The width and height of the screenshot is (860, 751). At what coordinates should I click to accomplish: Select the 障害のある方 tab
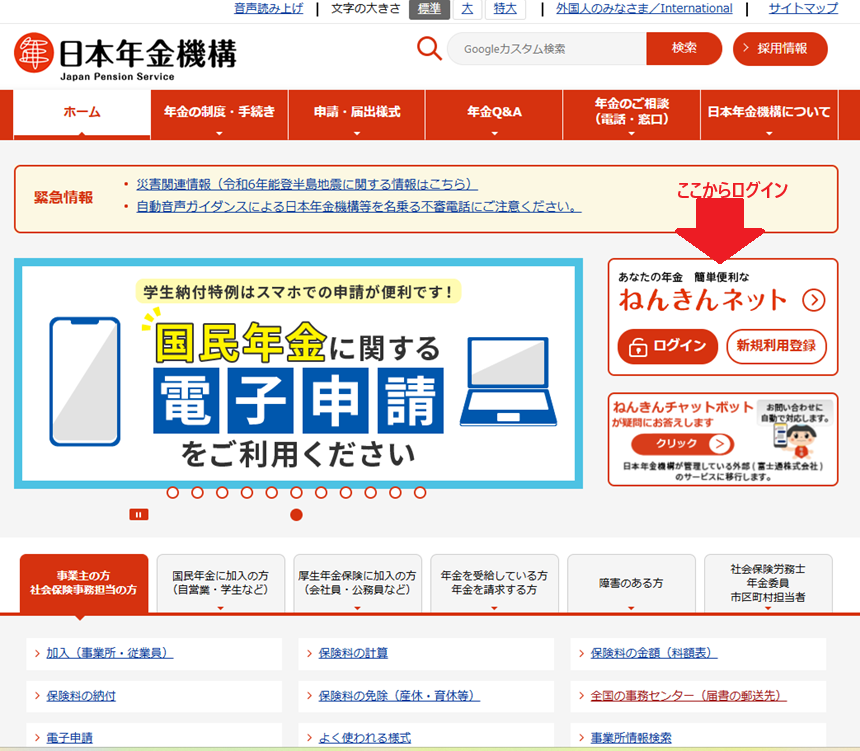tap(631, 583)
